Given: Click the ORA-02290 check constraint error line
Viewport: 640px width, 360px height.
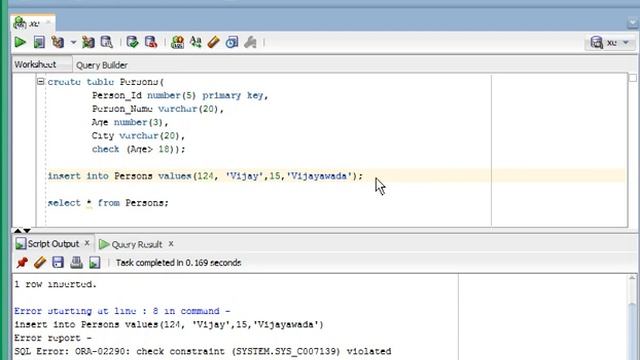Looking at the screenshot, I should tap(203, 351).
